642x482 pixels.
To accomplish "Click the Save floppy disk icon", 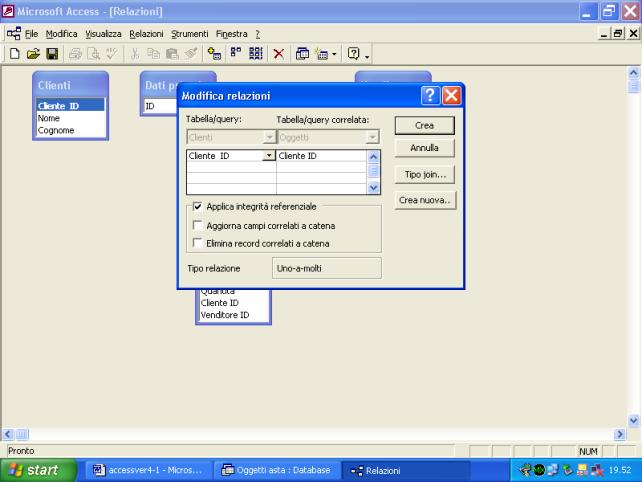I will (x=52, y=54).
